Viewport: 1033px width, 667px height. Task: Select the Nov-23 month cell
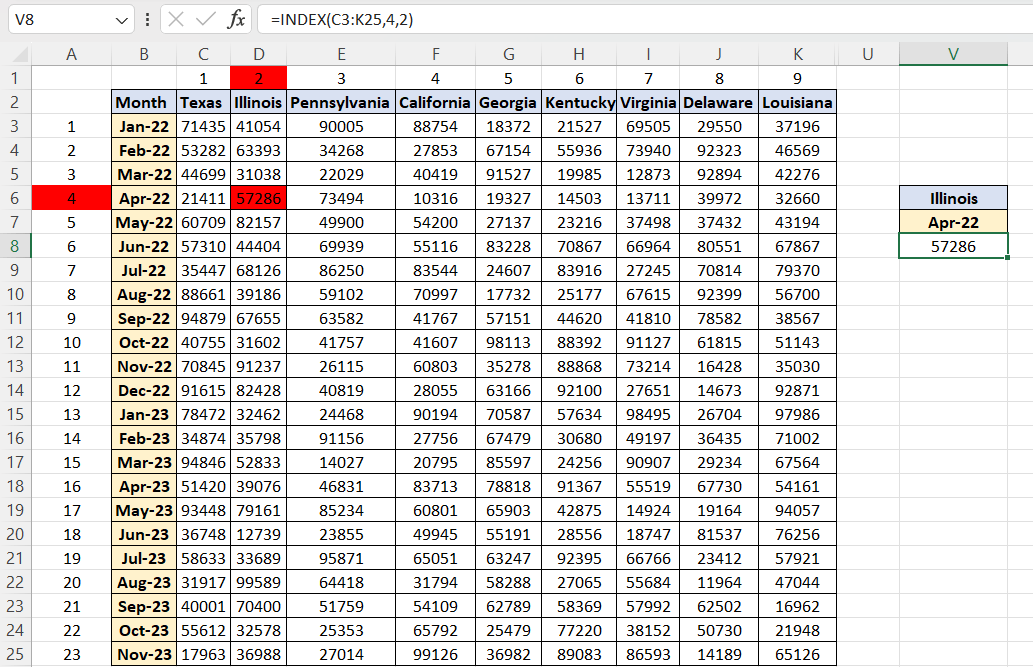pos(144,654)
